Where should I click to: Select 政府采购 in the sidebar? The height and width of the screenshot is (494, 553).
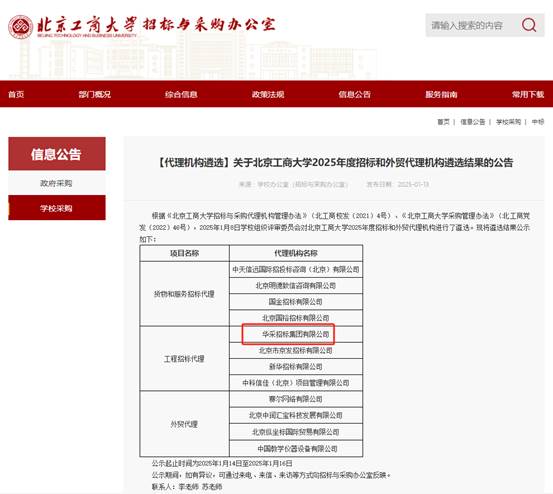pyautogui.click(x=56, y=183)
